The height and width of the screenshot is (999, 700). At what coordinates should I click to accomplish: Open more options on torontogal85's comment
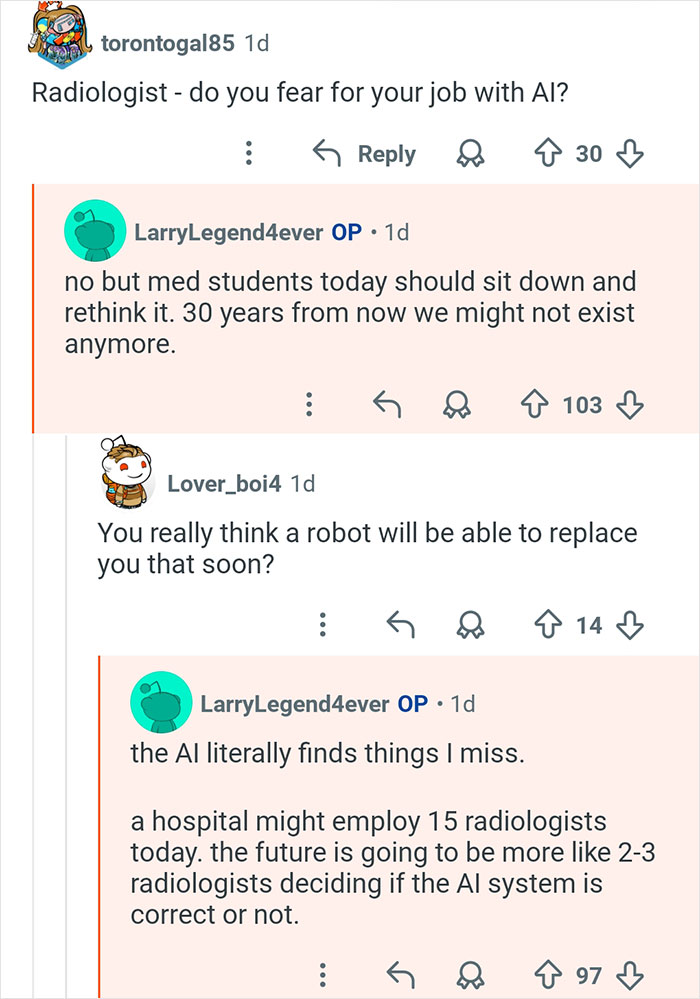(x=248, y=154)
